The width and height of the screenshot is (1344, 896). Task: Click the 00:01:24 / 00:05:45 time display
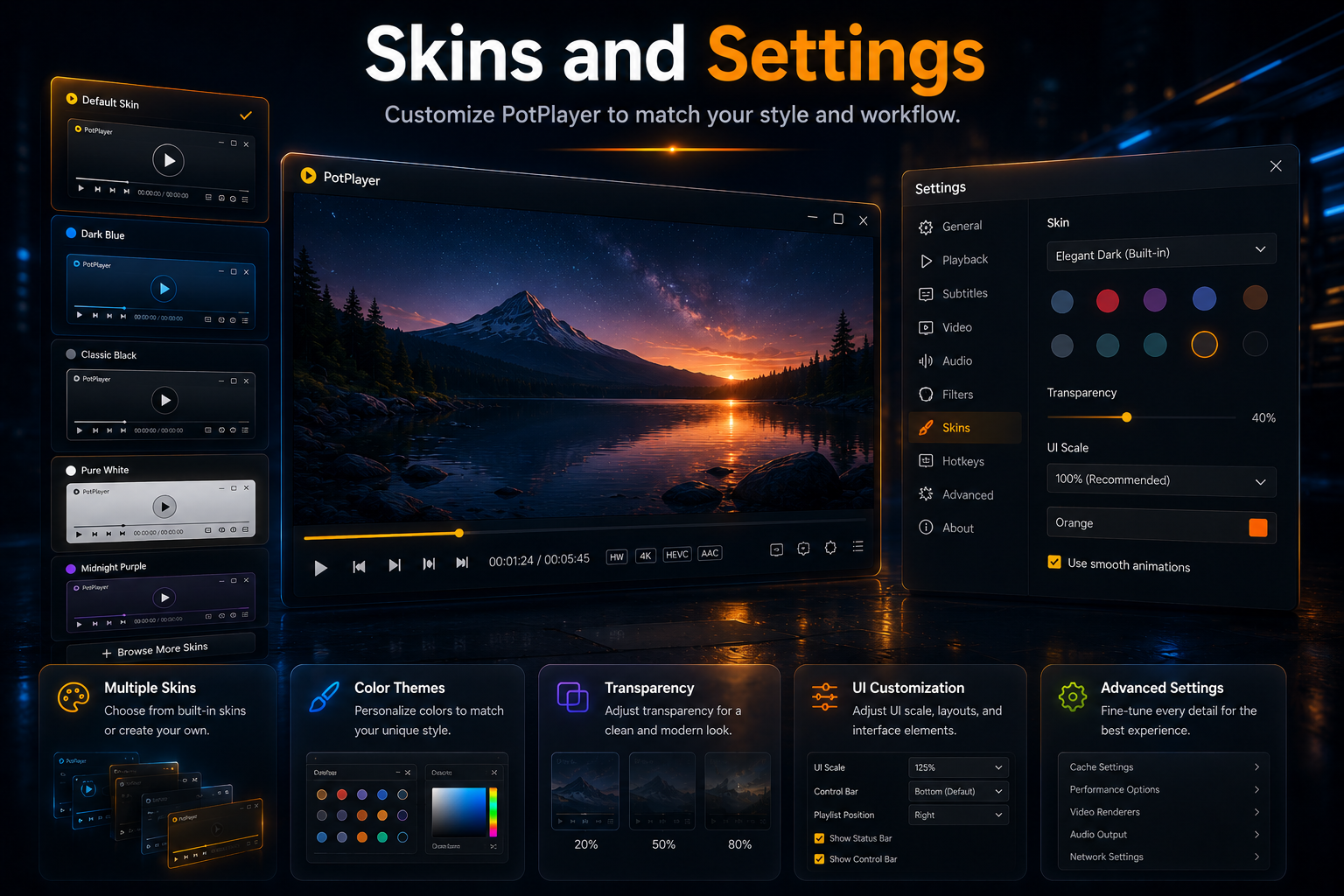point(539,560)
